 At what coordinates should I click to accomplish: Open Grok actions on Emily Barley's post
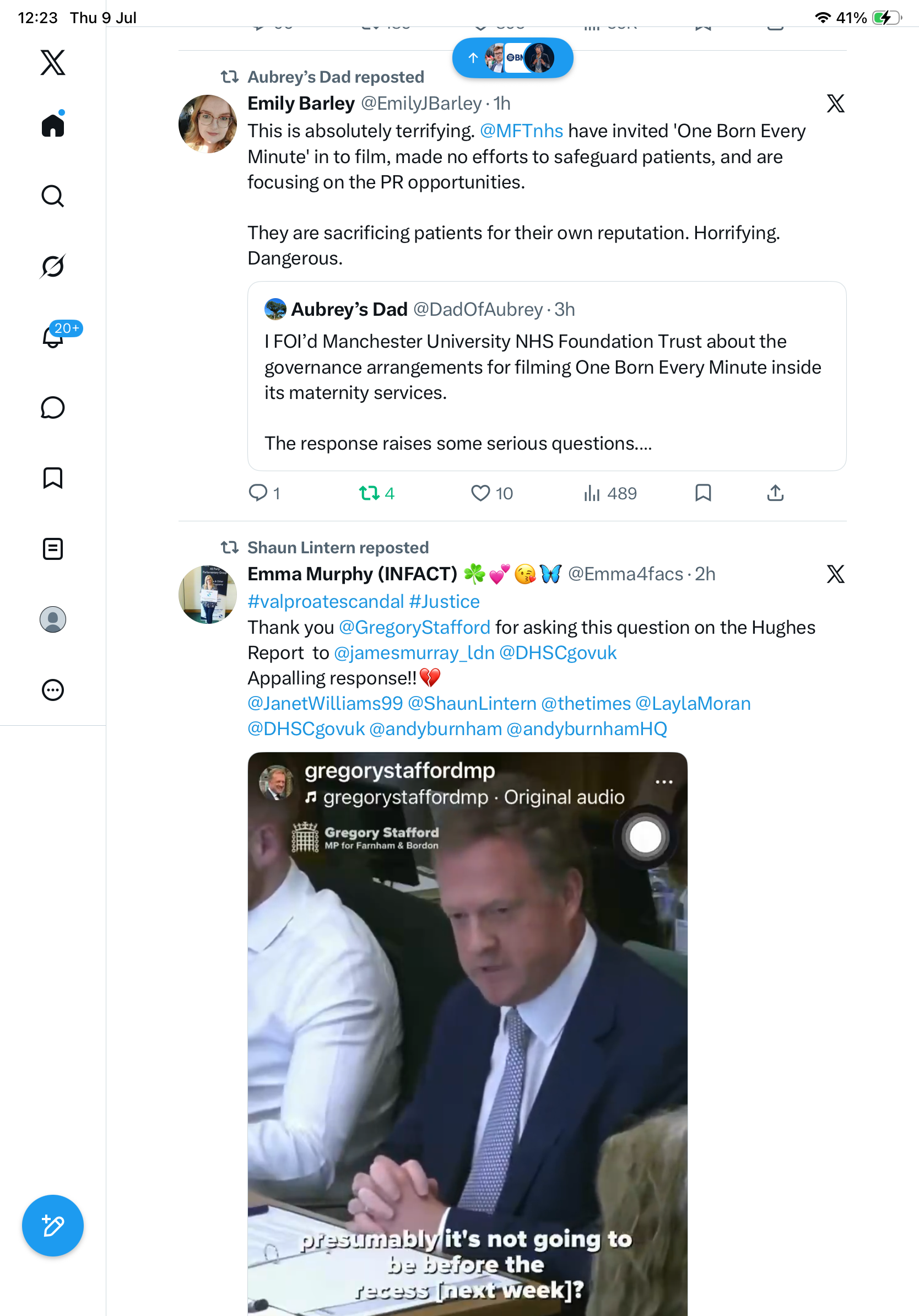[835, 104]
